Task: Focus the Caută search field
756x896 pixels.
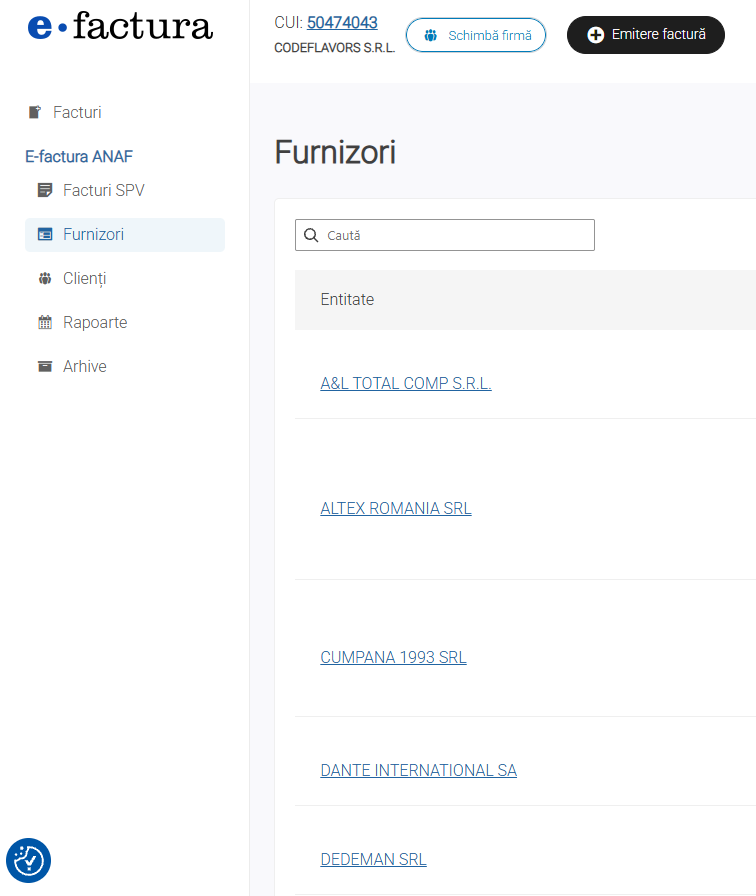Action: (x=455, y=236)
